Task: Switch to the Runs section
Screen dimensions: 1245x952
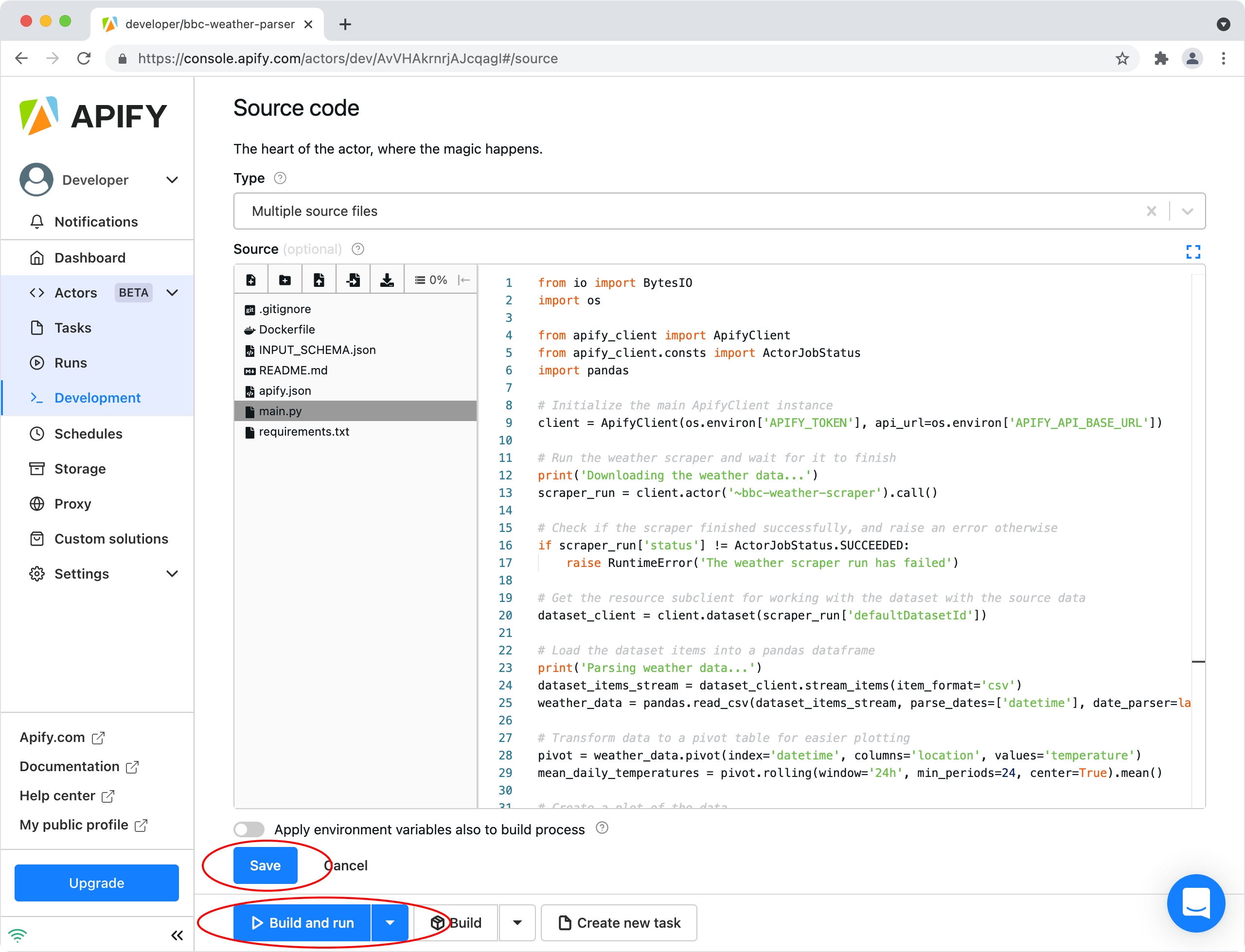Action: point(71,363)
